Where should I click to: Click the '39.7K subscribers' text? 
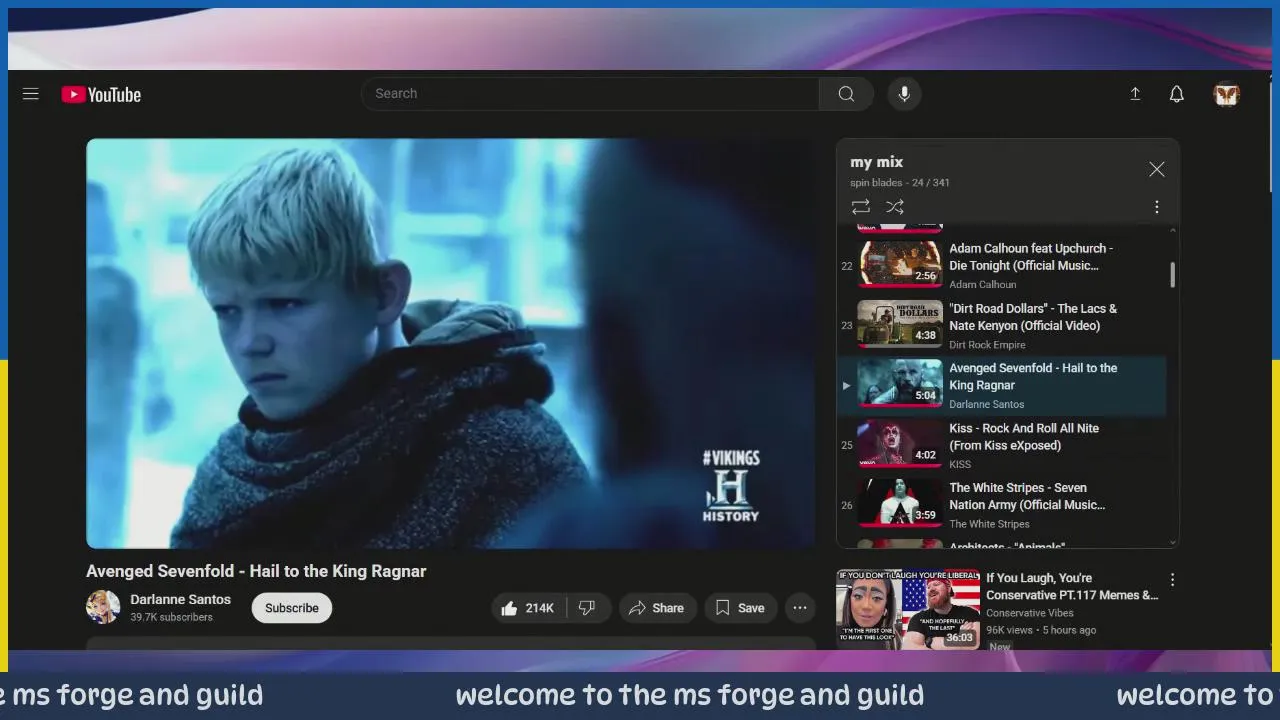click(171, 618)
